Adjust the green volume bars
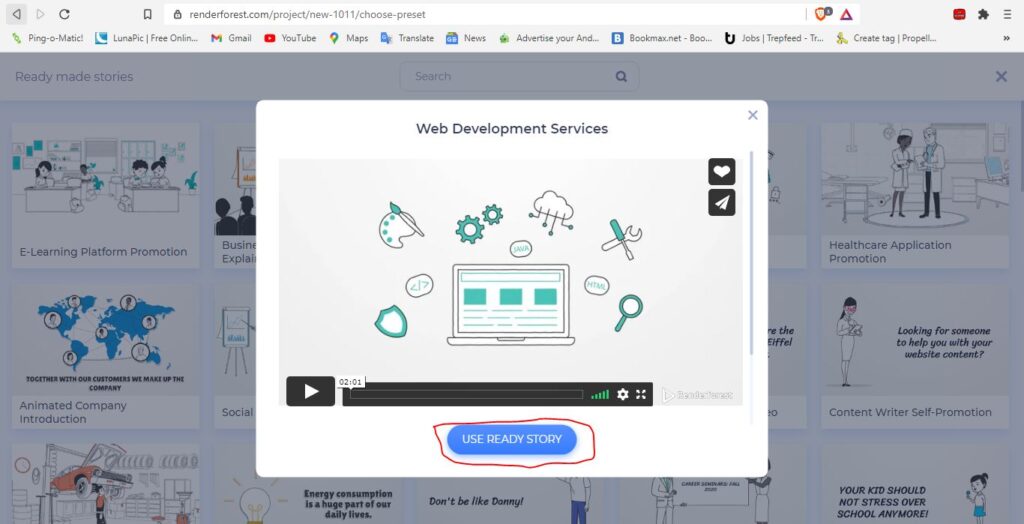Viewport: 1024px width, 524px height. (600, 395)
